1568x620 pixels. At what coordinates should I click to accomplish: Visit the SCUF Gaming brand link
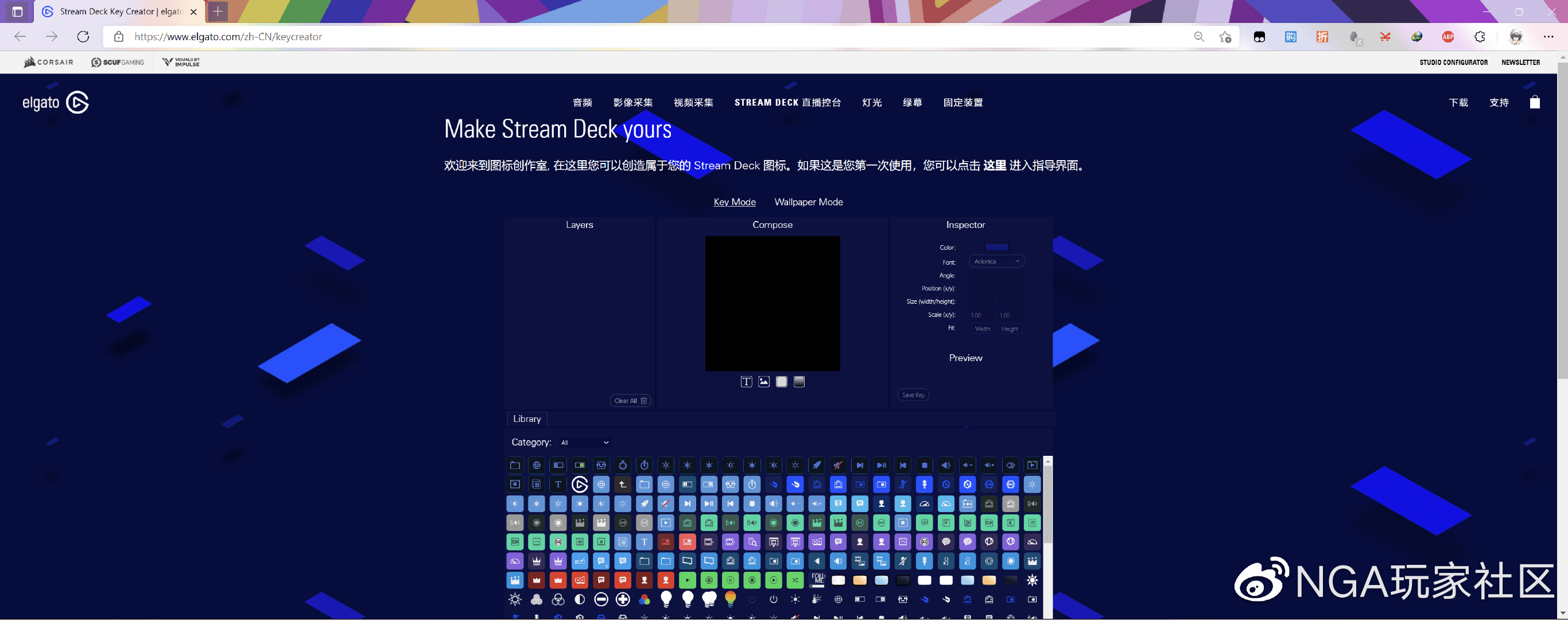point(118,62)
